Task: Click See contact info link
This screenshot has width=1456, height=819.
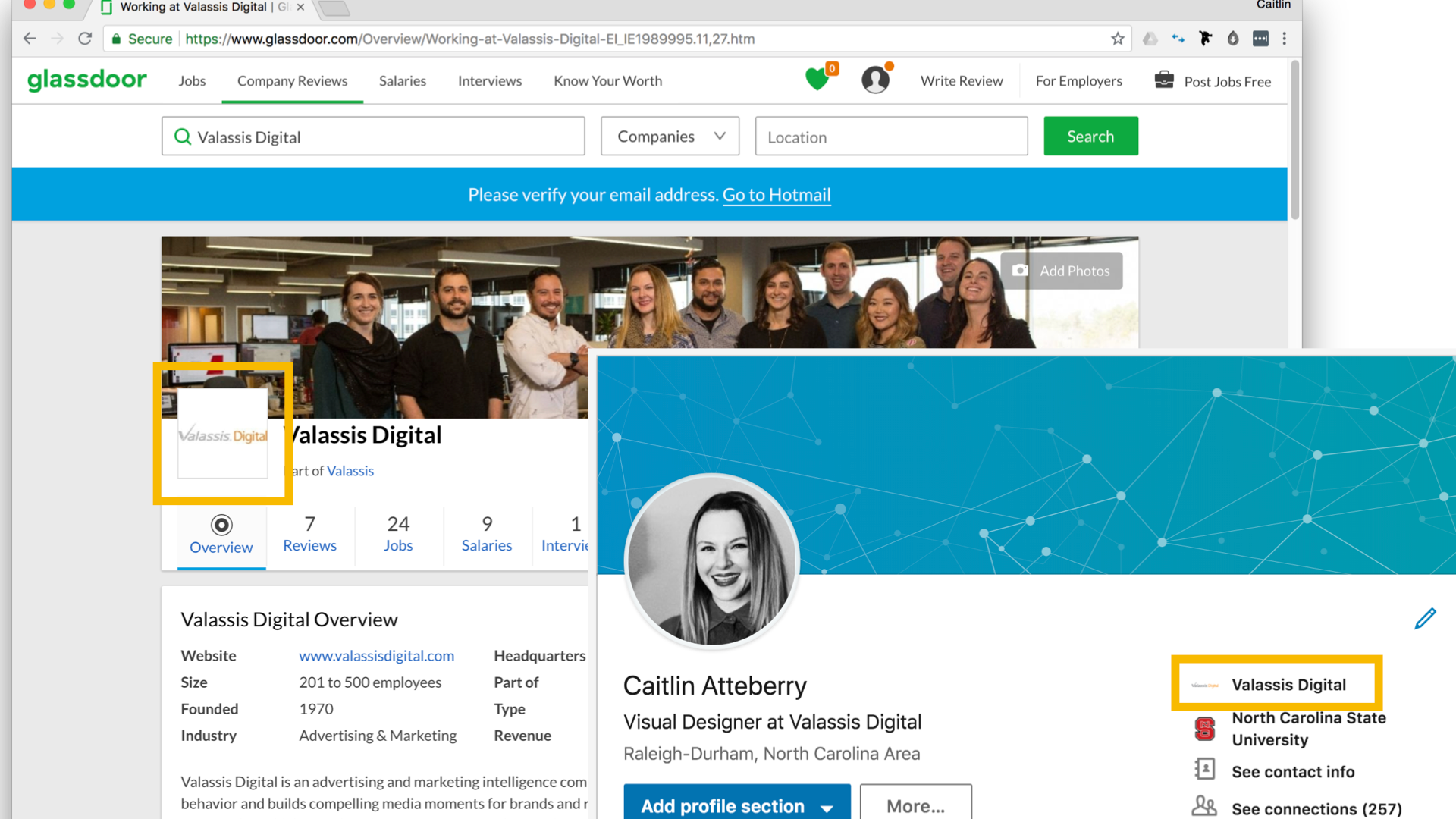Action: click(x=1293, y=771)
